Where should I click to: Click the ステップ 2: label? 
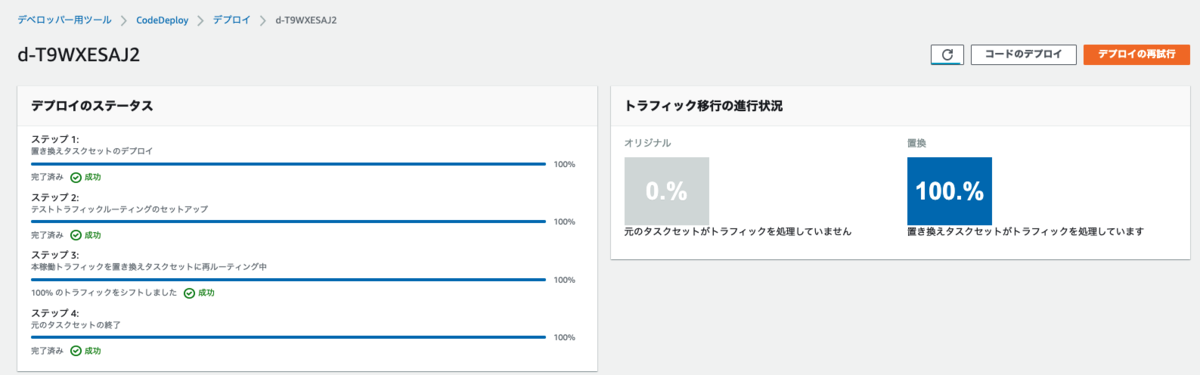55,197
